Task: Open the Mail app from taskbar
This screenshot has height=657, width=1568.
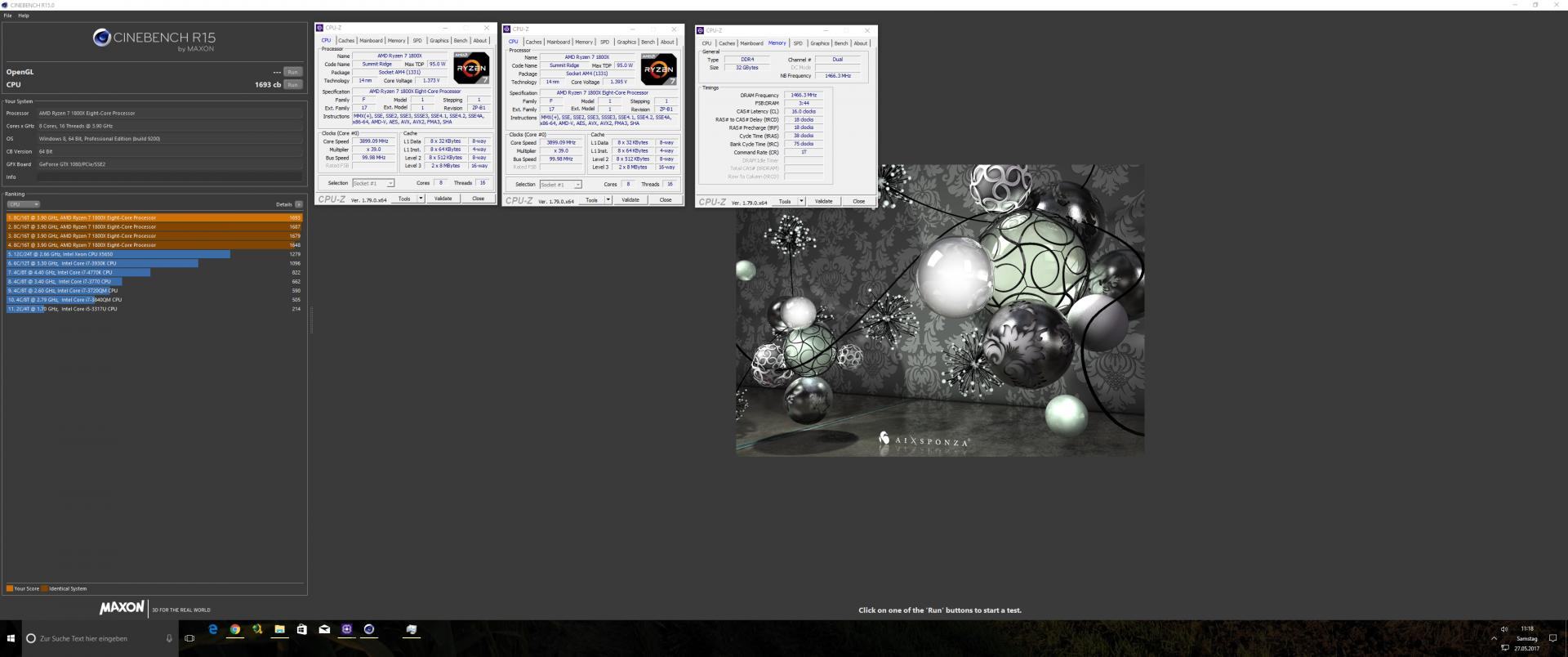Action: (x=324, y=629)
